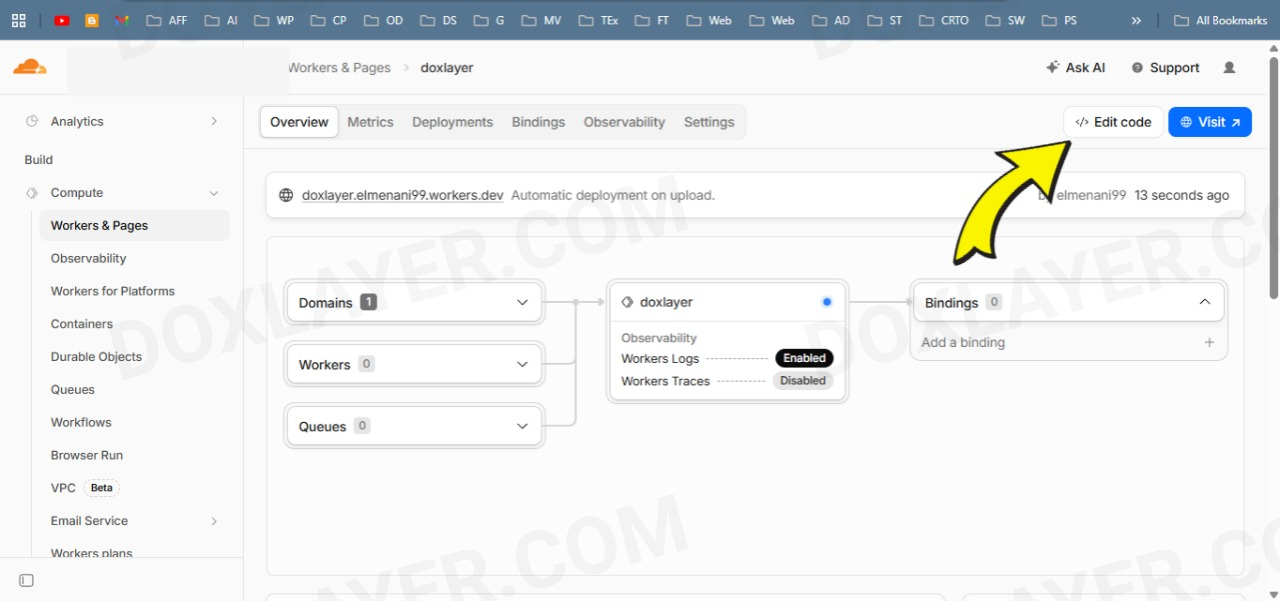Click the Workers Traces Disabled badge
Image resolution: width=1280 pixels, height=601 pixels.
[x=803, y=381]
